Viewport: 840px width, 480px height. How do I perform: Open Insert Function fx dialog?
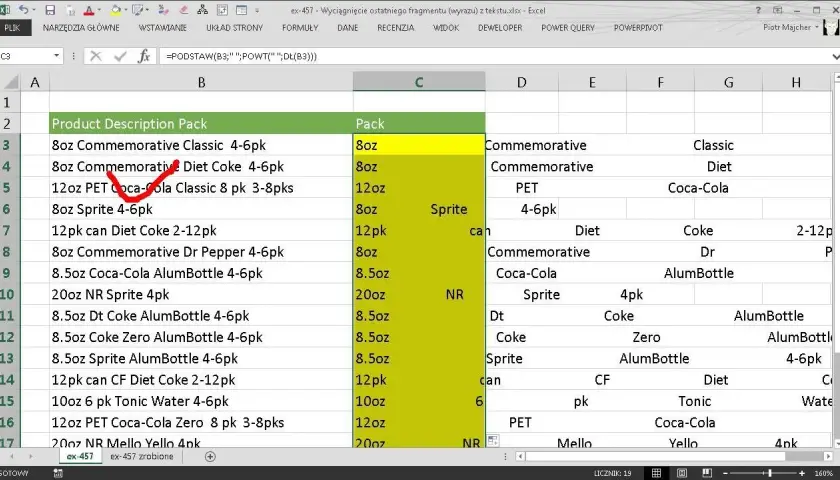point(144,56)
